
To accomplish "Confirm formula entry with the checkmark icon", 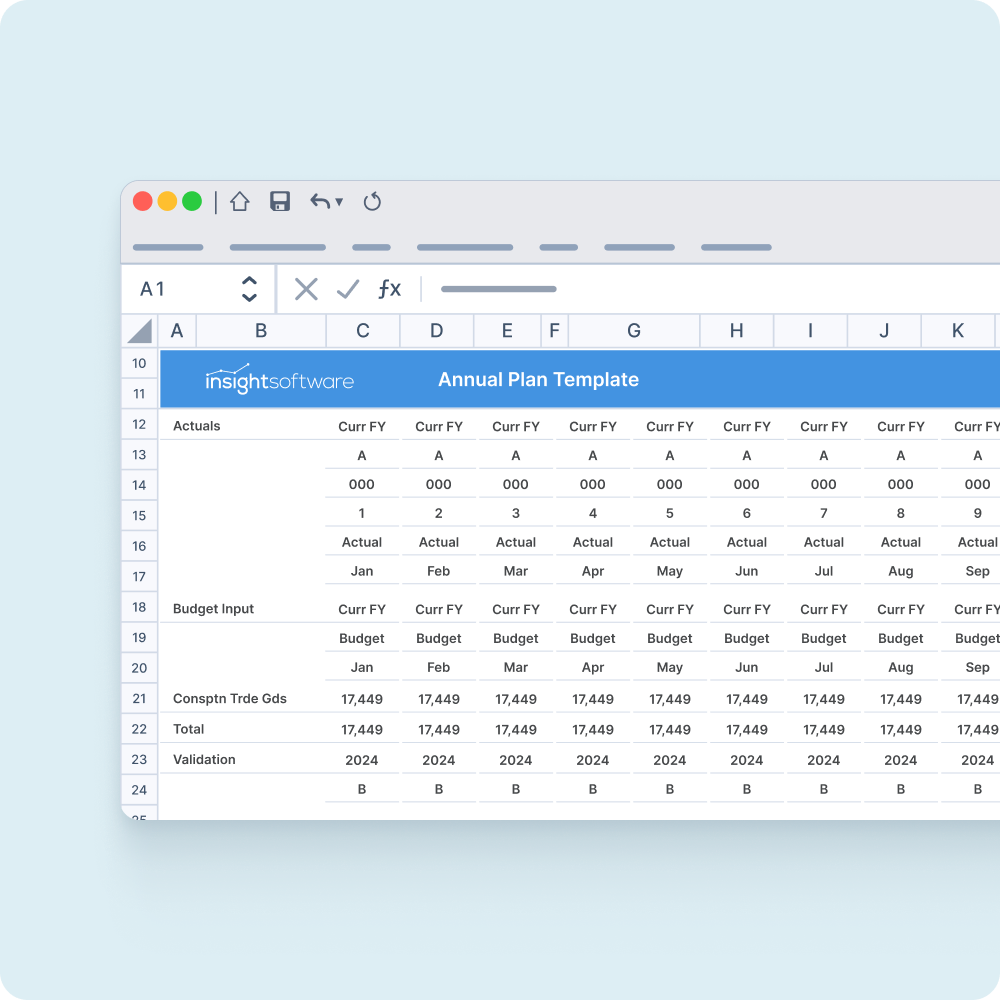I will pyautogui.click(x=348, y=289).
